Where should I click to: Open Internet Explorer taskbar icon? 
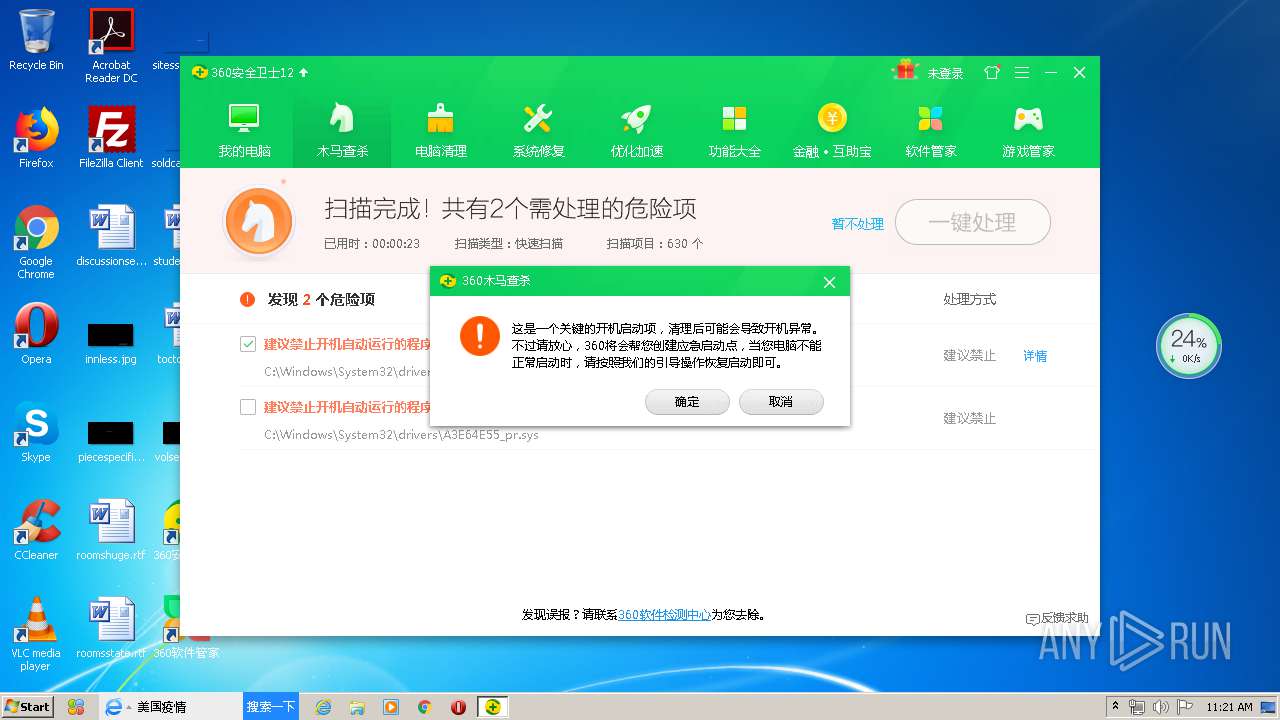pyautogui.click(x=323, y=707)
